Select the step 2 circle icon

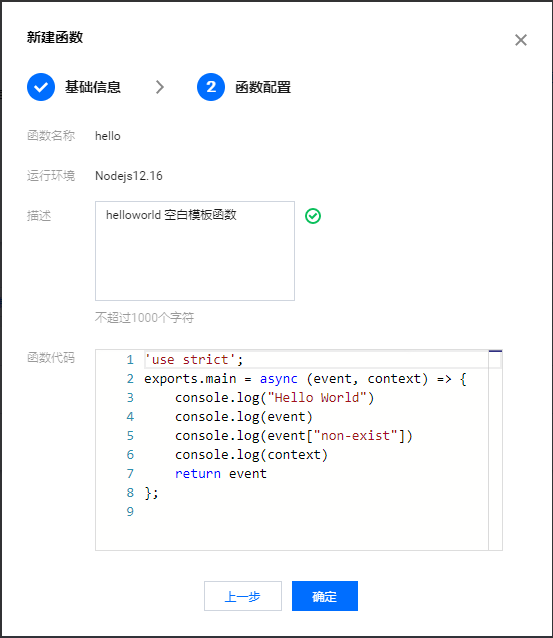pos(211,87)
